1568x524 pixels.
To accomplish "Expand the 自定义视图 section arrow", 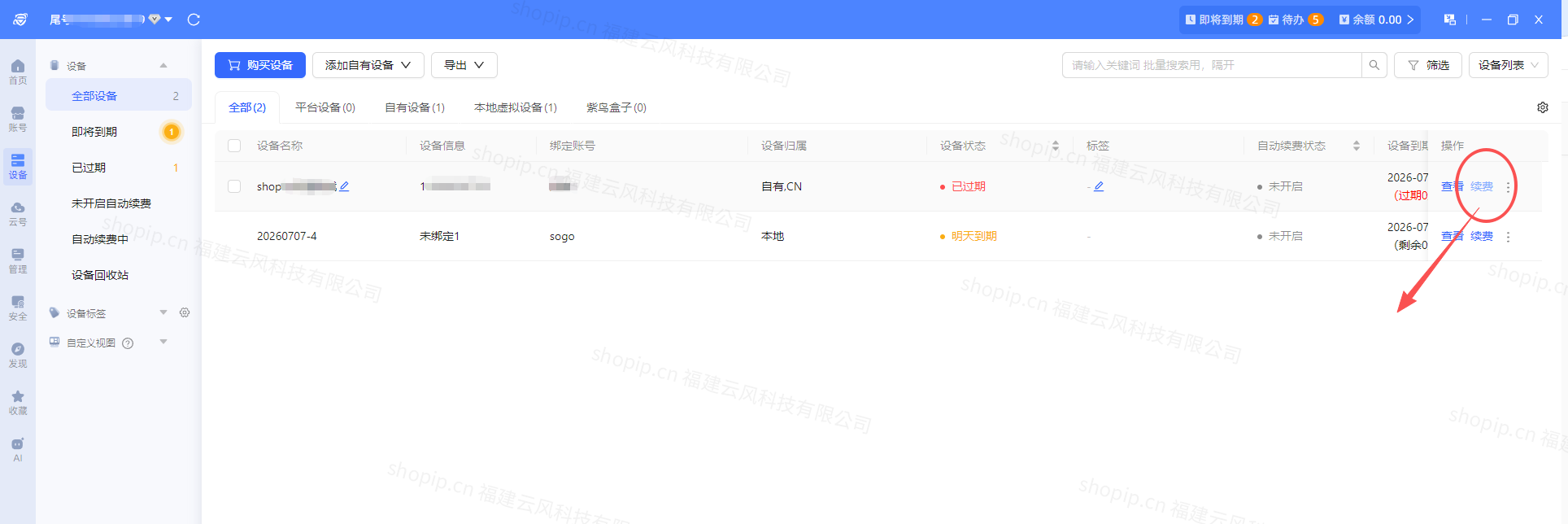I will 163,342.
